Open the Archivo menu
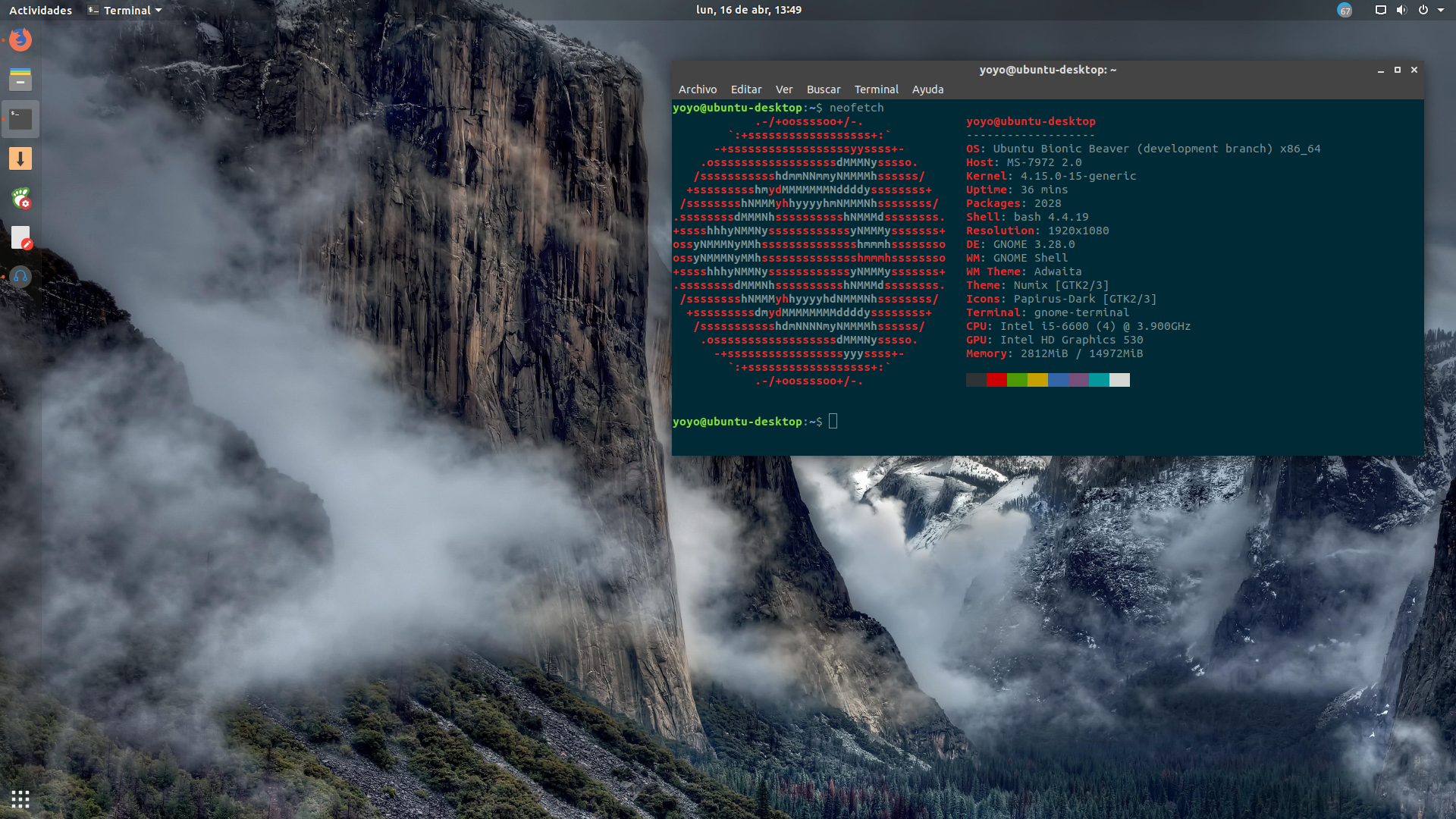The width and height of the screenshot is (1456, 819). pos(697,89)
